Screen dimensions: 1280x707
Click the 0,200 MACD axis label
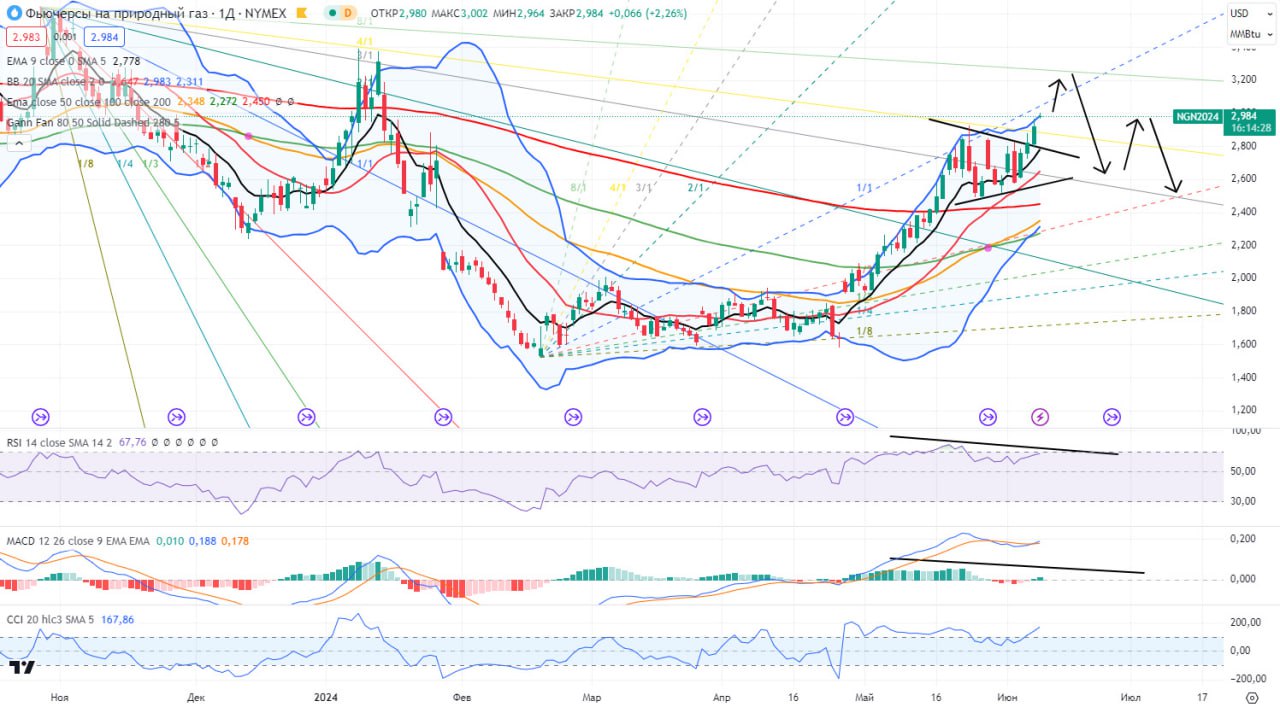click(x=1243, y=539)
